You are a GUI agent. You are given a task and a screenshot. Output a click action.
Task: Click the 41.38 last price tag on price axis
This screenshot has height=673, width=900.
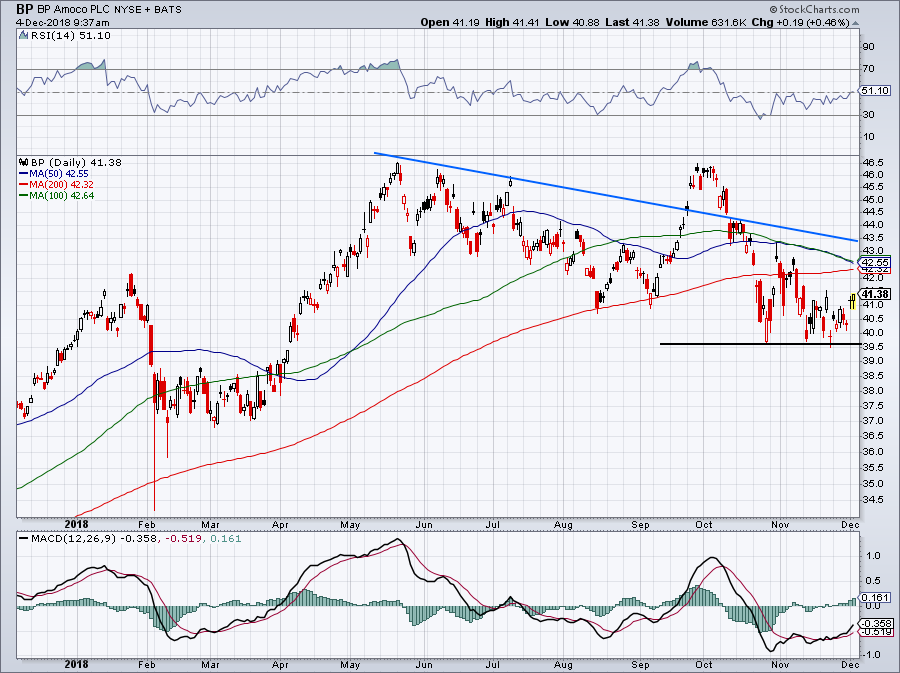[876, 294]
